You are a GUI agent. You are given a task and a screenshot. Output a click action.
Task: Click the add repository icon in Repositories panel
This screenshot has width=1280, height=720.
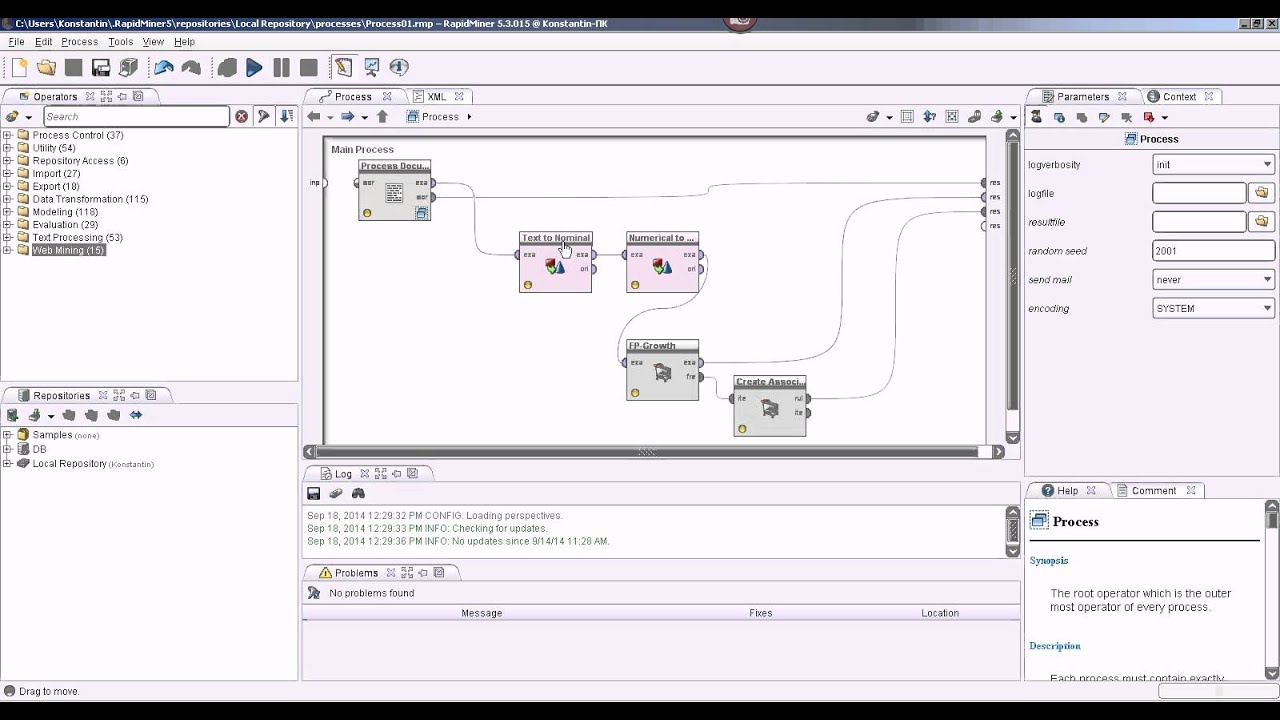[x=12, y=415]
